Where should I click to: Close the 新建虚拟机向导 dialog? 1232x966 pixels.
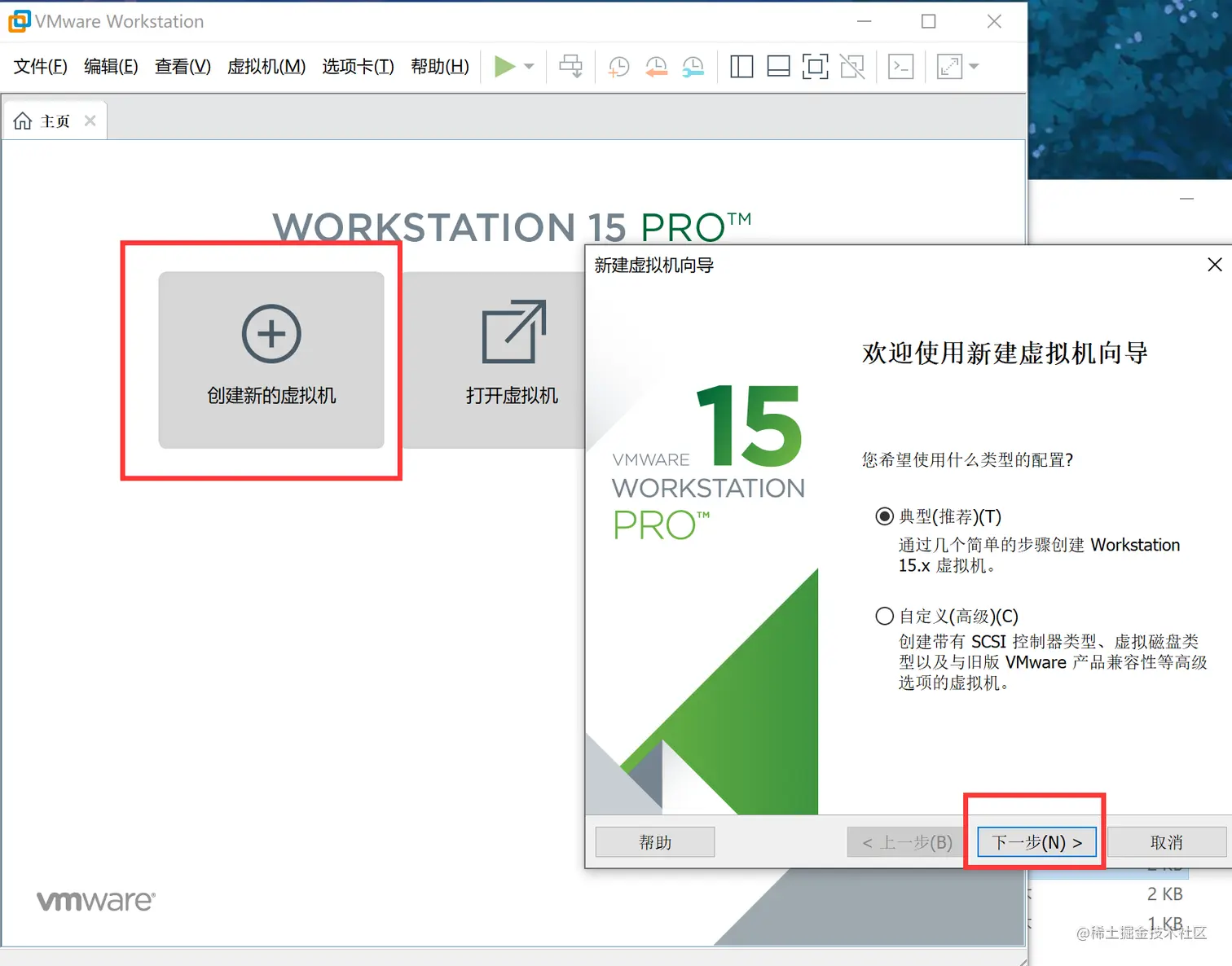tap(1214, 265)
